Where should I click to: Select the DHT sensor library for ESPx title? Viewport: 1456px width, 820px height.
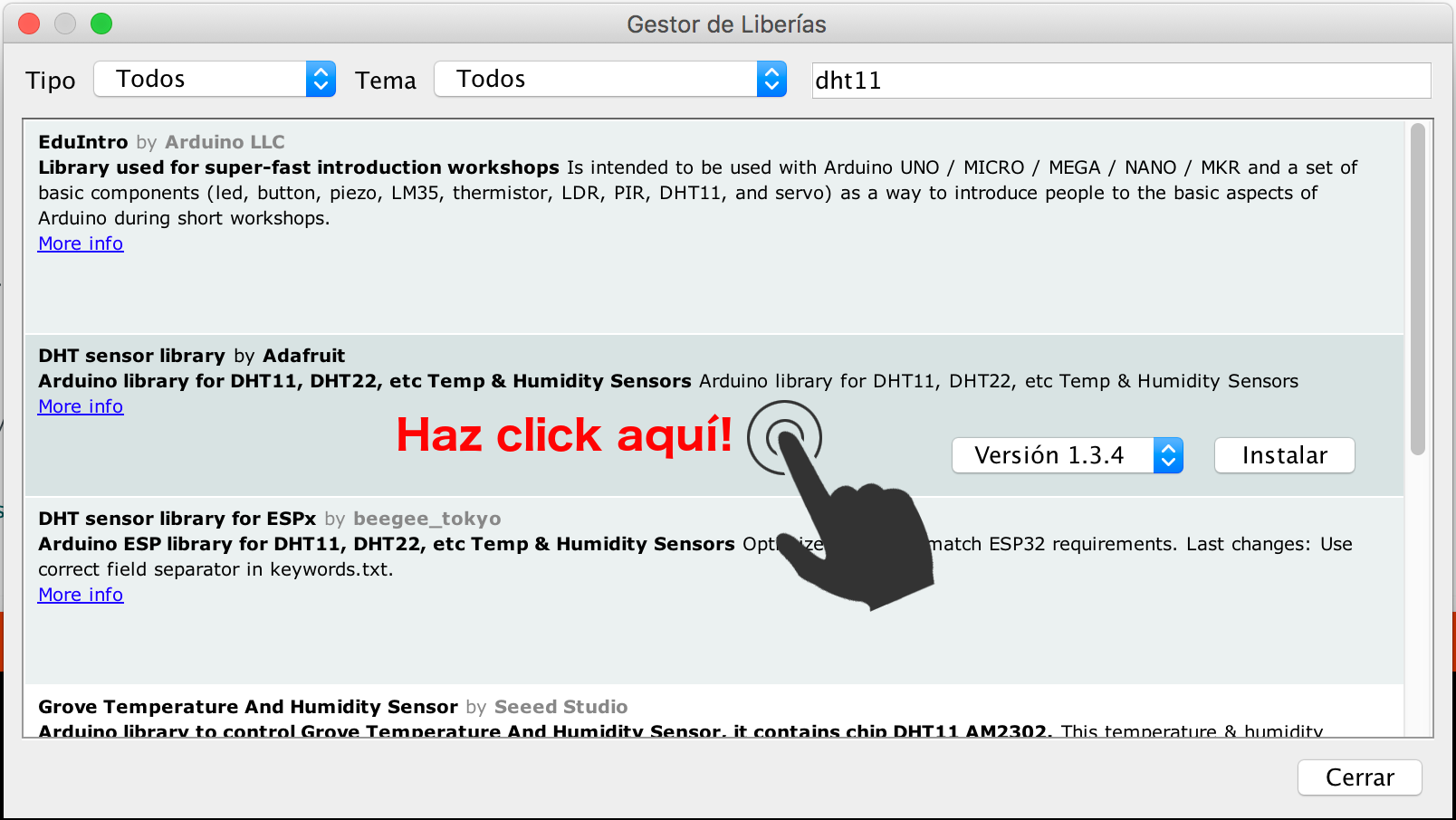pos(177,519)
